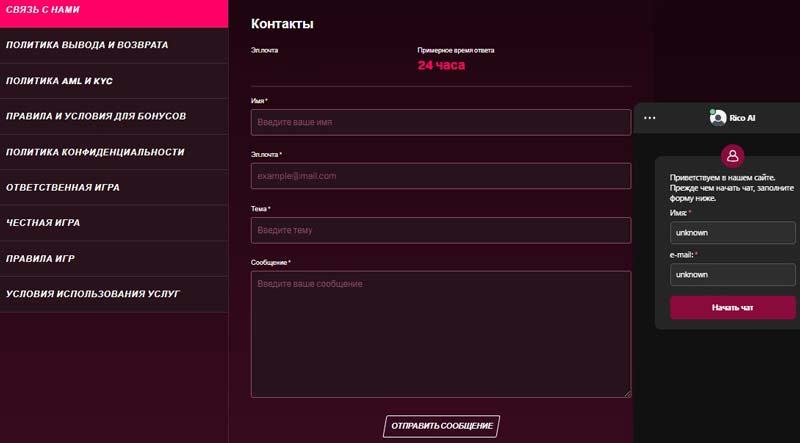The image size is (800, 443).
Task: Focus the Имя field in contact form
Action: click(x=440, y=122)
